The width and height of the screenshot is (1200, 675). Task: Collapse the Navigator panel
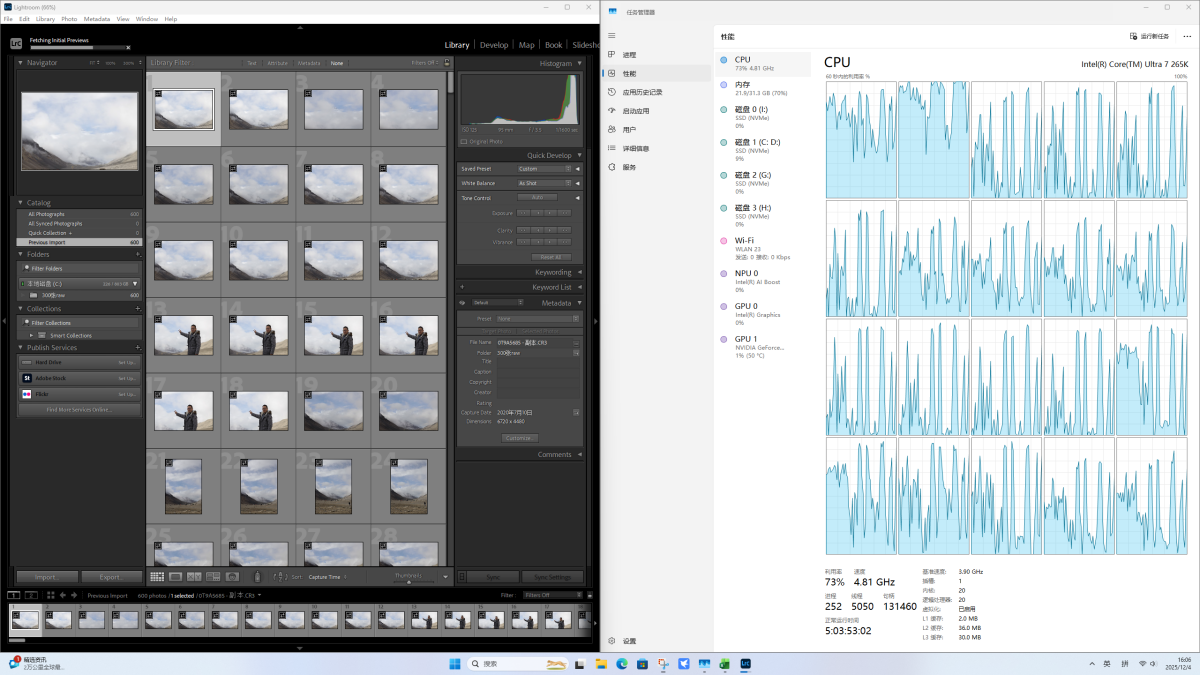[20, 63]
